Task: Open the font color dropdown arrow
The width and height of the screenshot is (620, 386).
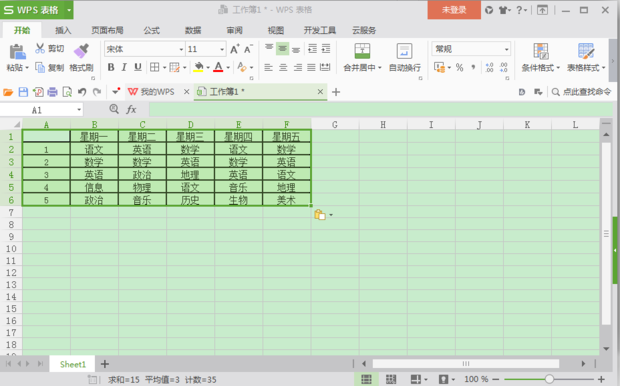Action: (x=228, y=68)
